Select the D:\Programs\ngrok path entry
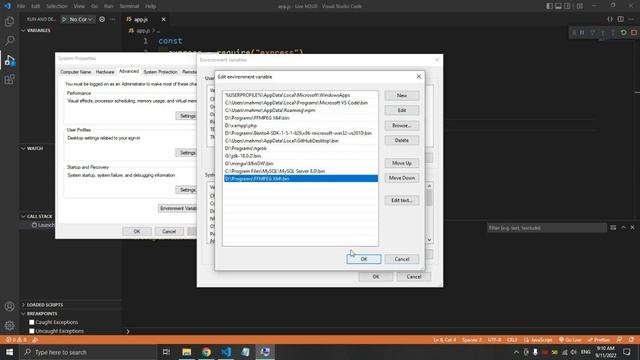 pyautogui.click(x=300, y=148)
